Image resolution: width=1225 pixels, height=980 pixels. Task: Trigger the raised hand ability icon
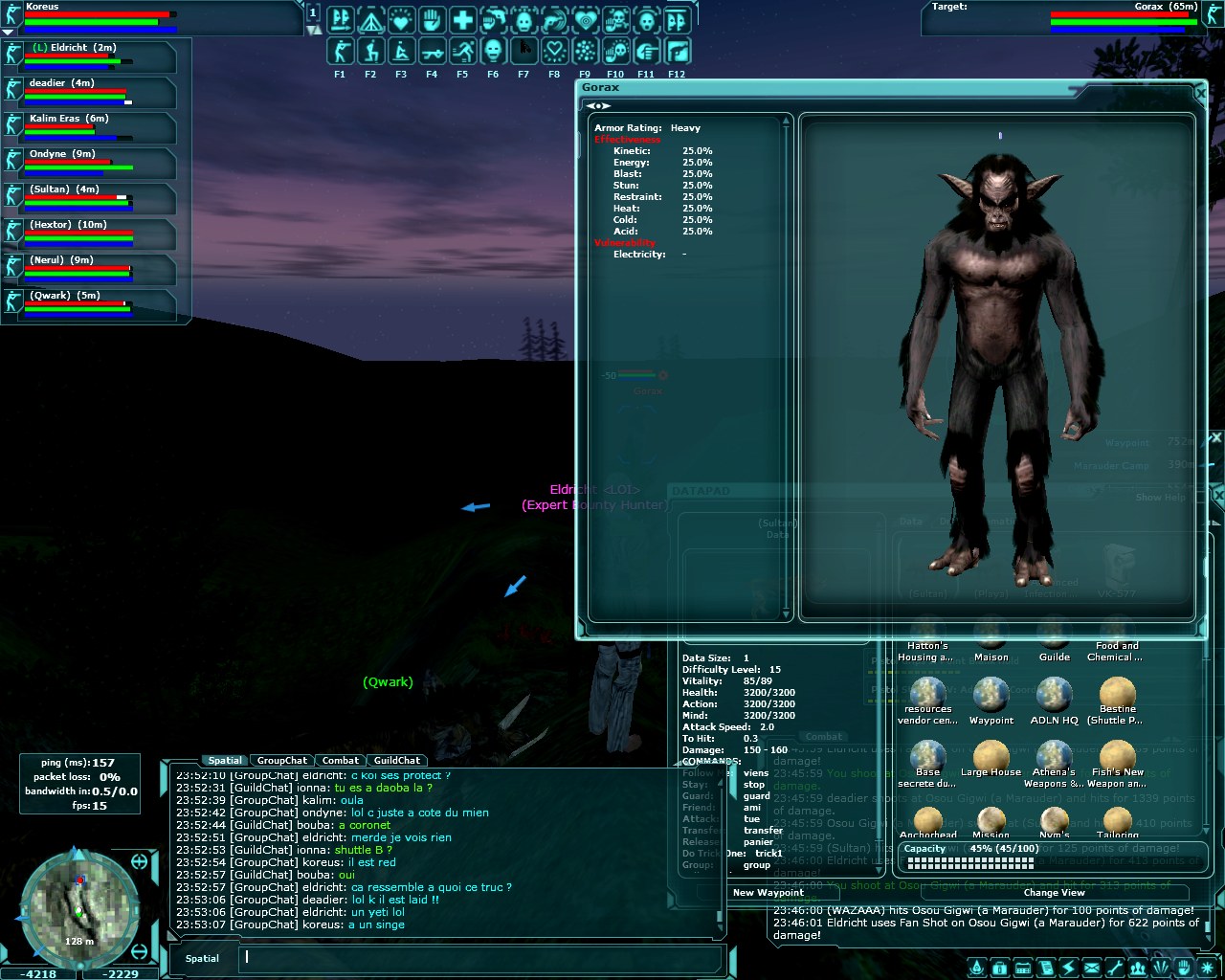tap(432, 20)
